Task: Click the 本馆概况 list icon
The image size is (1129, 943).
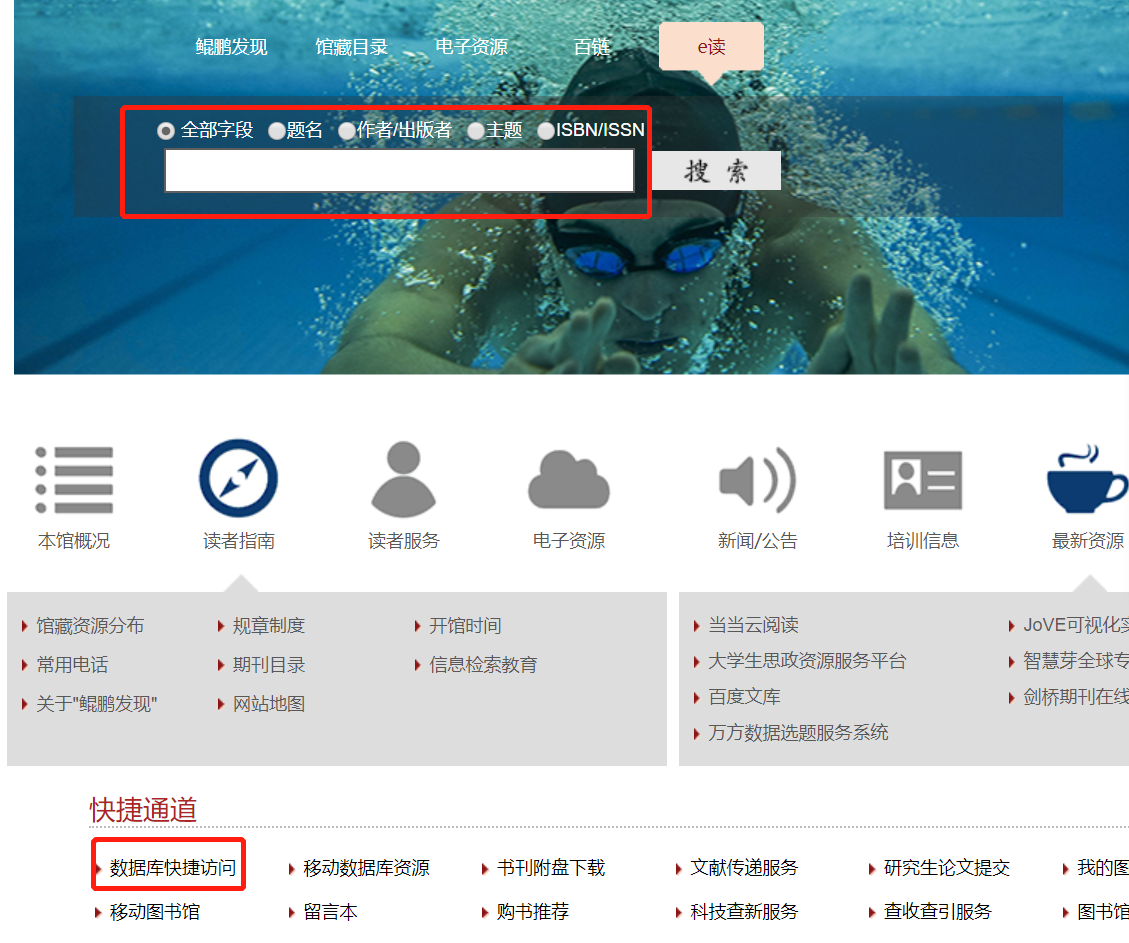Action: point(74,479)
